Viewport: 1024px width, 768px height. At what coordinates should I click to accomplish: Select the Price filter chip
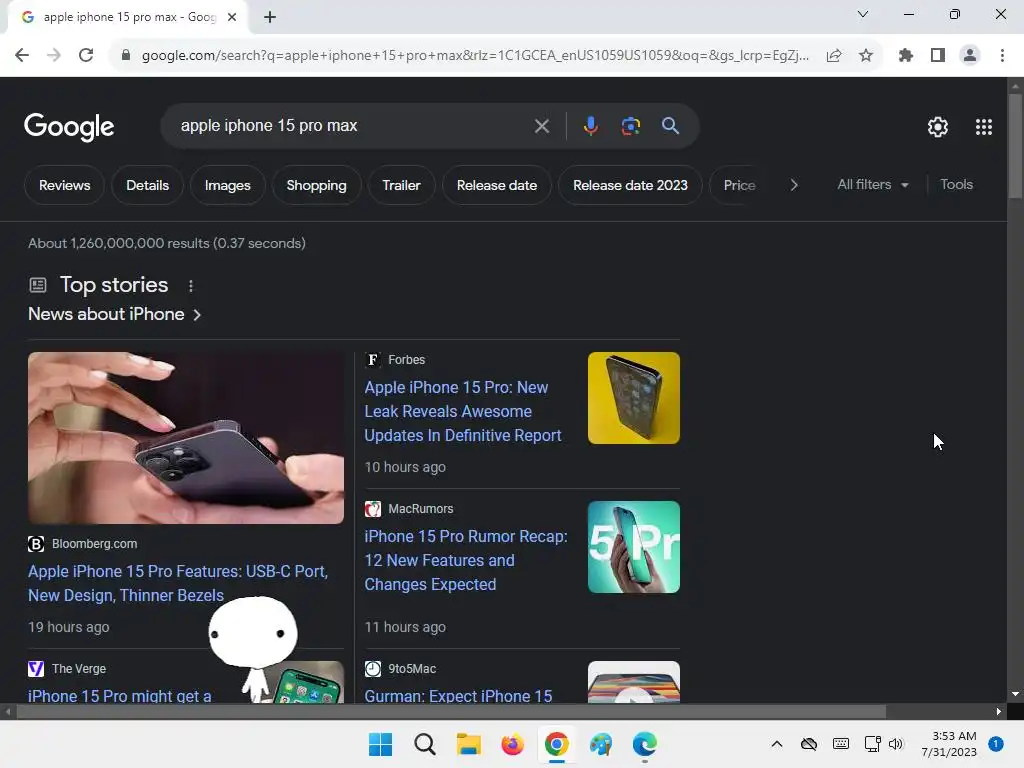[x=739, y=185]
